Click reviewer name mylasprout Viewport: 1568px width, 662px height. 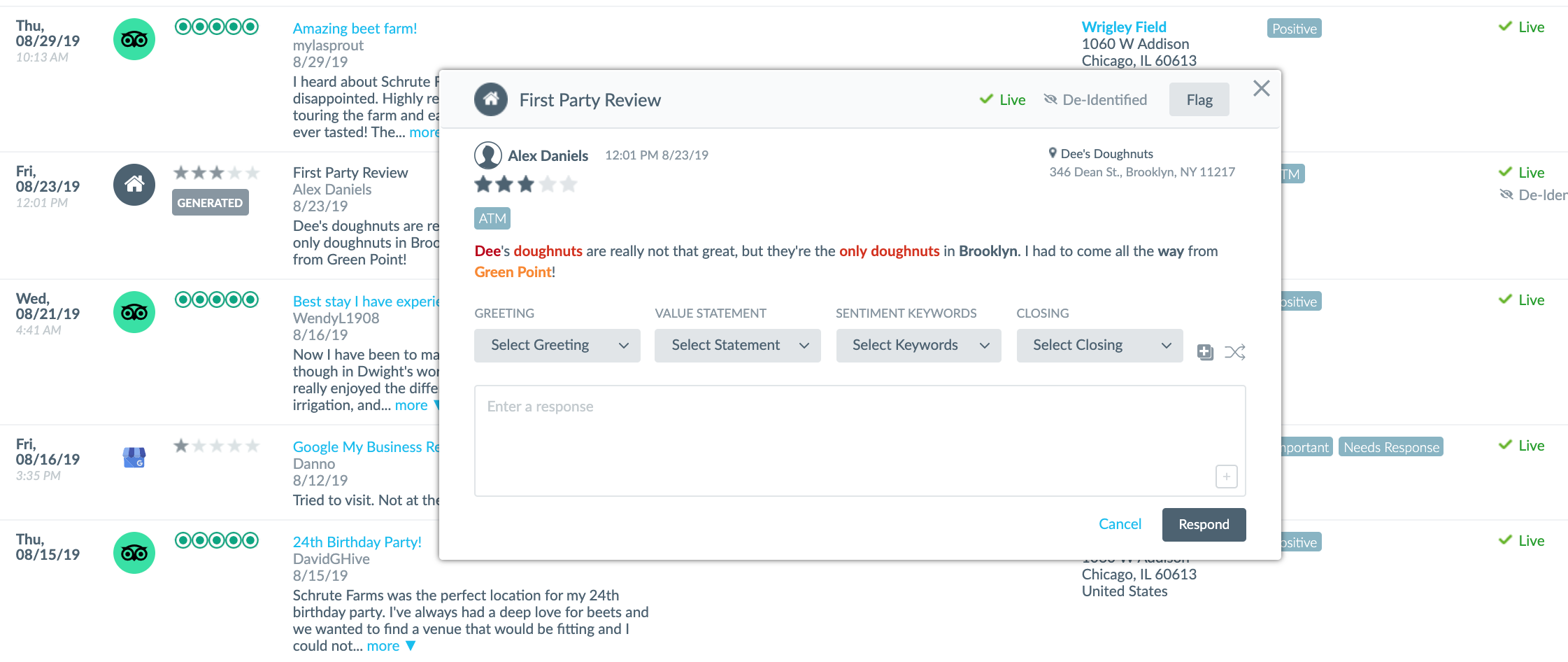328,45
